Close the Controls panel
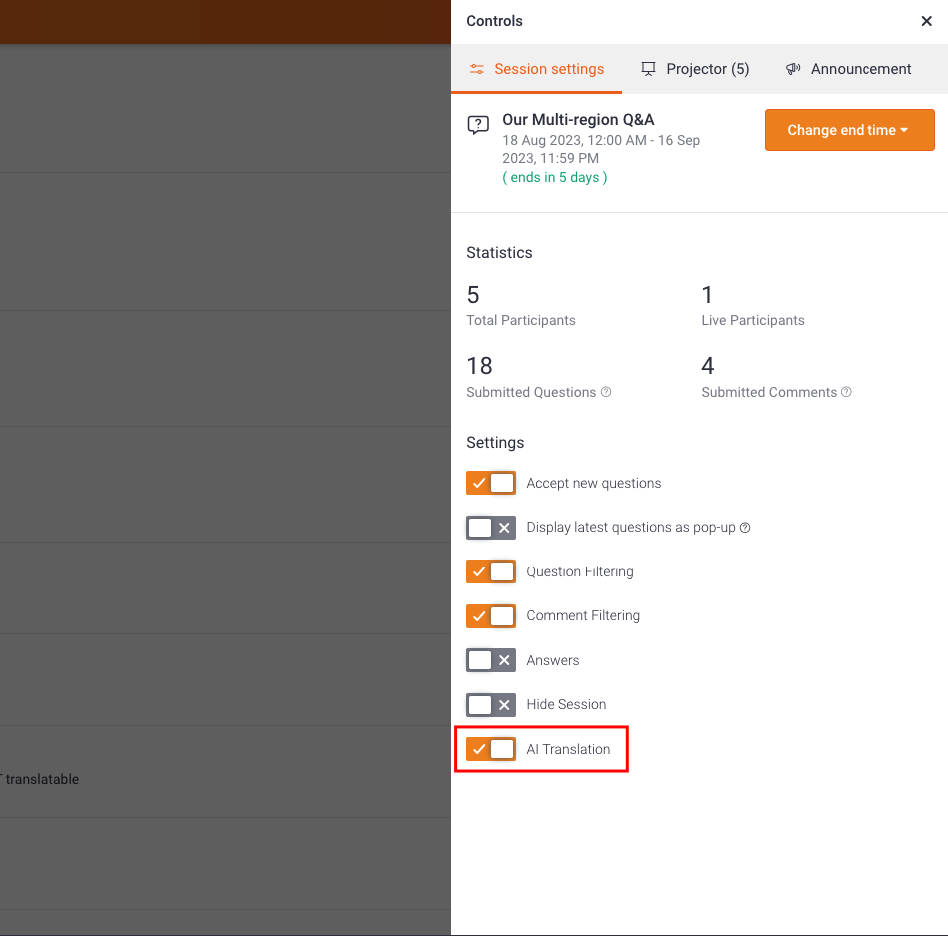The height and width of the screenshot is (936, 948). pyautogui.click(x=926, y=21)
